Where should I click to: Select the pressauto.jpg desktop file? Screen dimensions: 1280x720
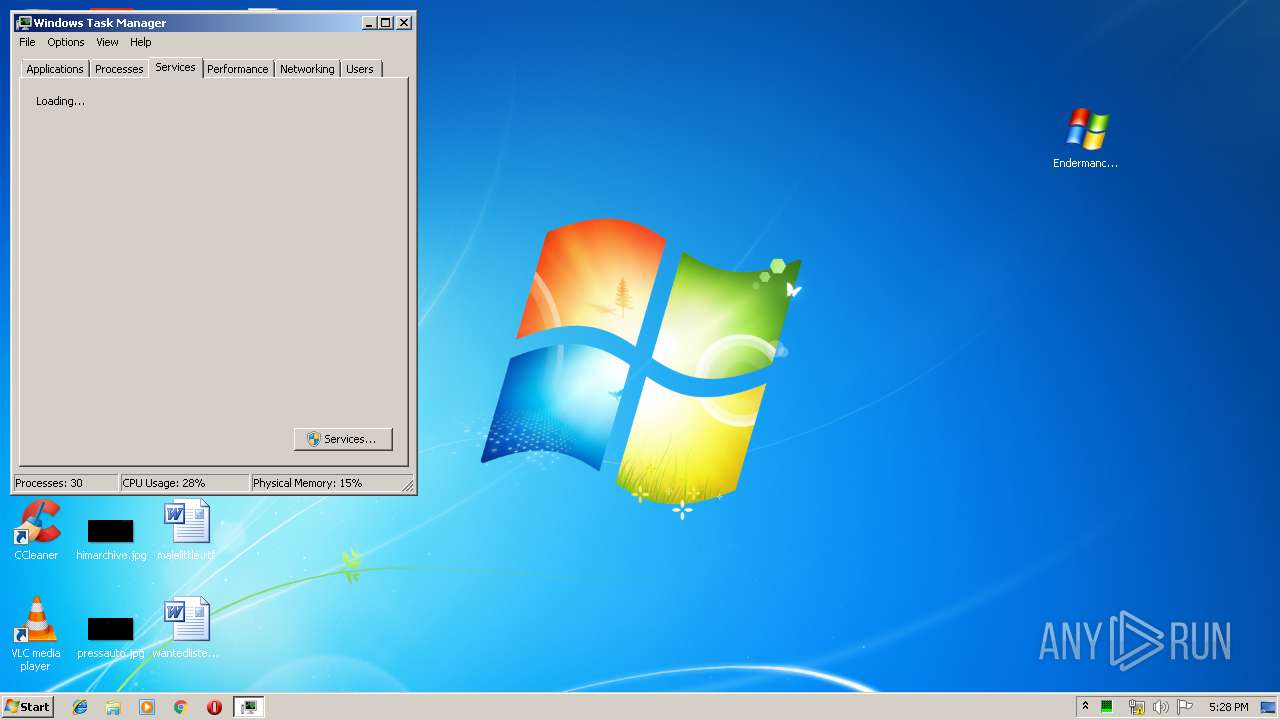[111, 637]
